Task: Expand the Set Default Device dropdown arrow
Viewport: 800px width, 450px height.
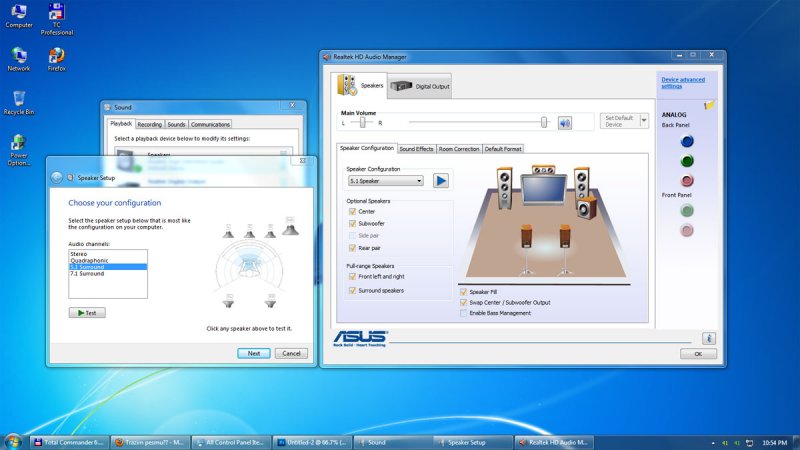Action: pos(644,121)
